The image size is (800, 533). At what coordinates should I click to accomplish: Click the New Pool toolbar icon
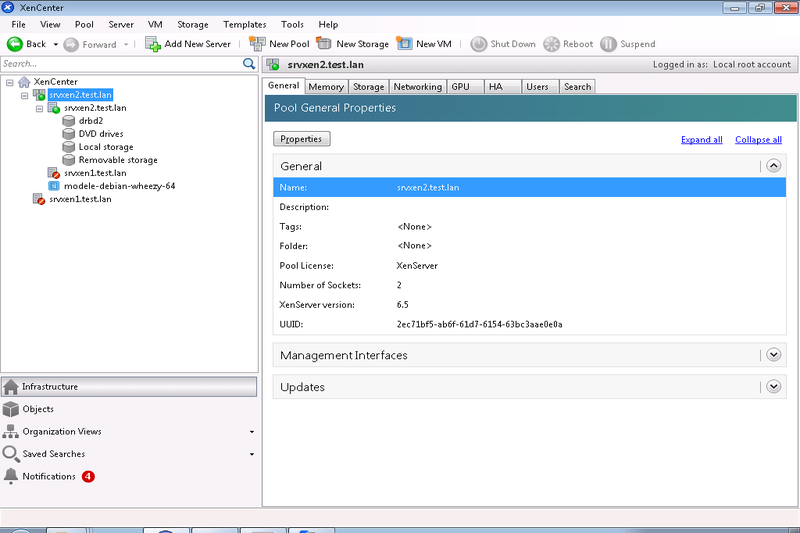point(257,44)
